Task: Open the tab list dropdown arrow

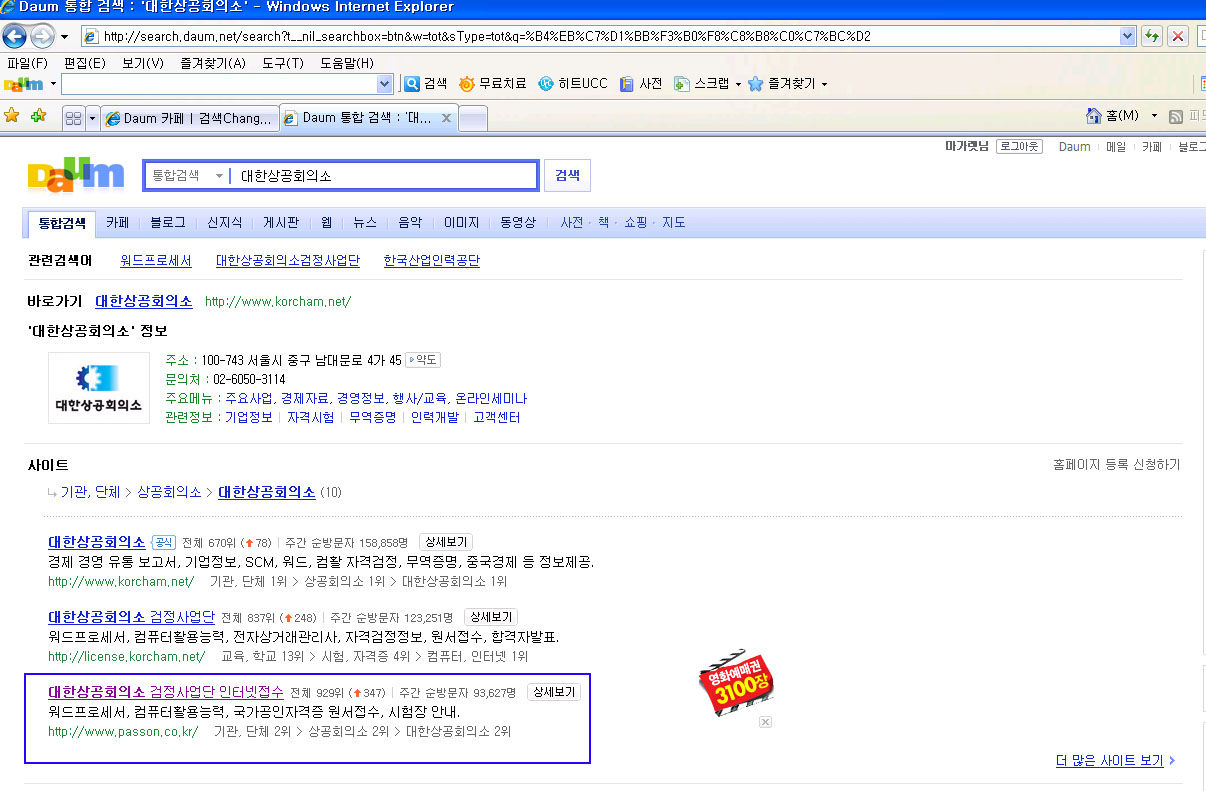Action: (92, 118)
